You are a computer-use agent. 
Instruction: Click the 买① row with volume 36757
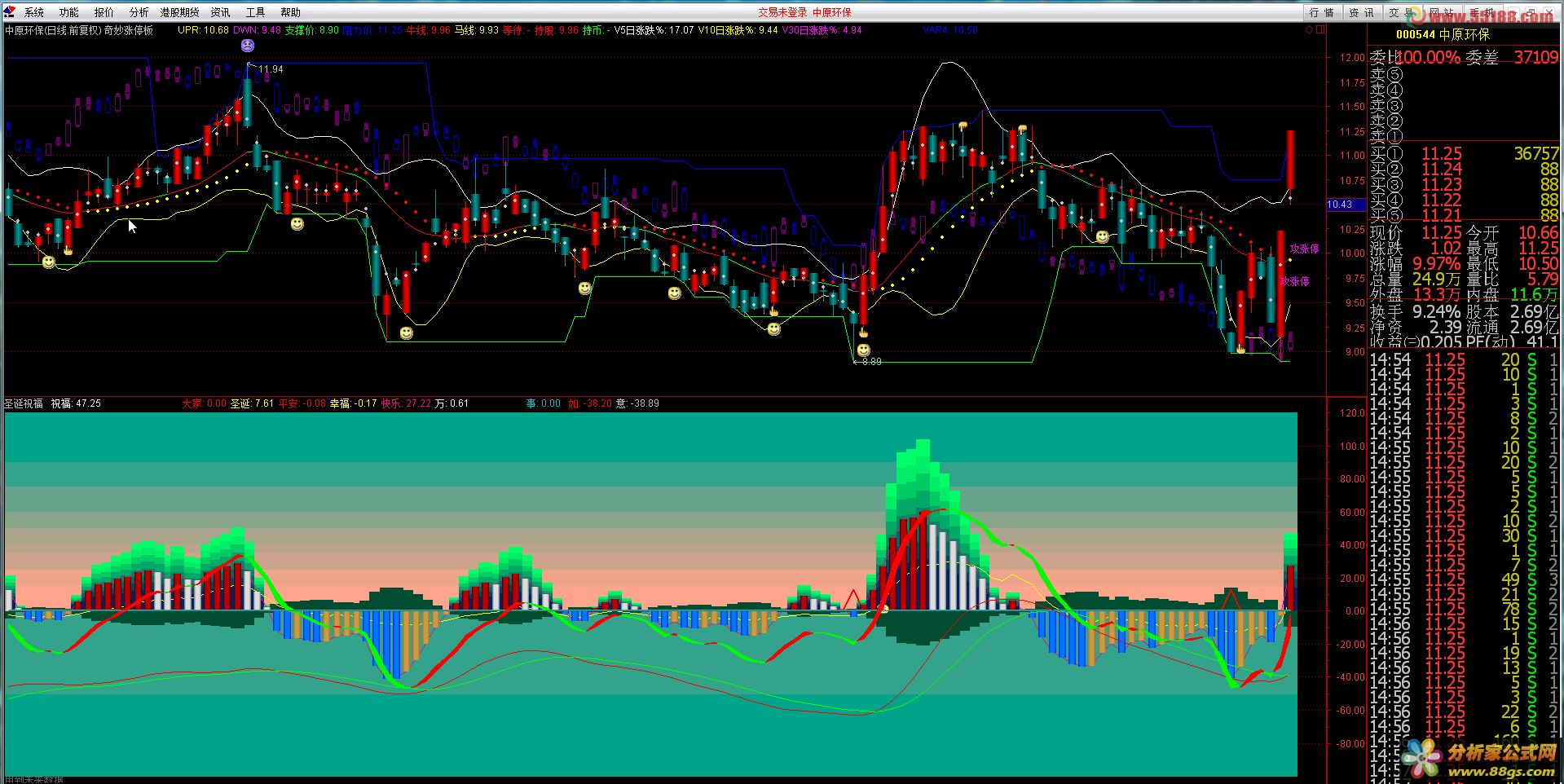[1465, 154]
